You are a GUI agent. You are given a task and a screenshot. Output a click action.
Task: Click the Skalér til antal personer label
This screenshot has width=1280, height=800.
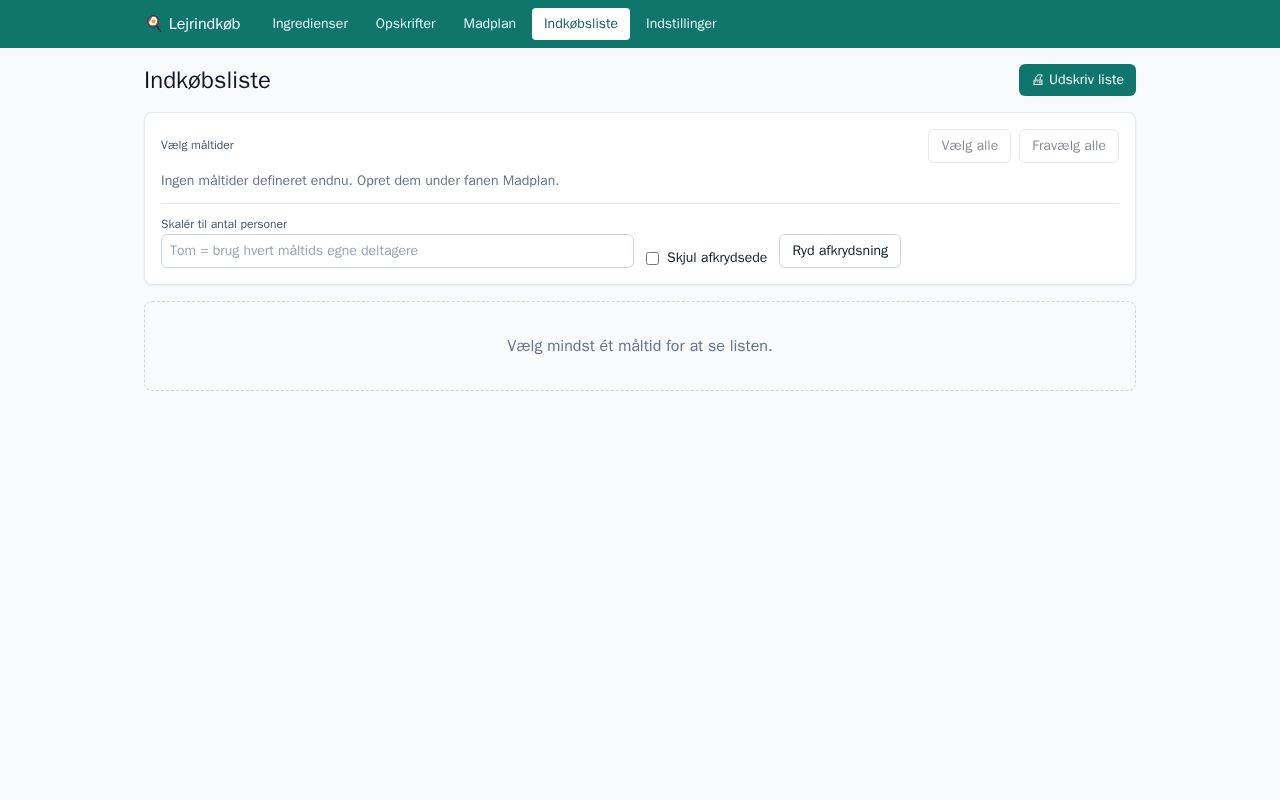coord(224,224)
